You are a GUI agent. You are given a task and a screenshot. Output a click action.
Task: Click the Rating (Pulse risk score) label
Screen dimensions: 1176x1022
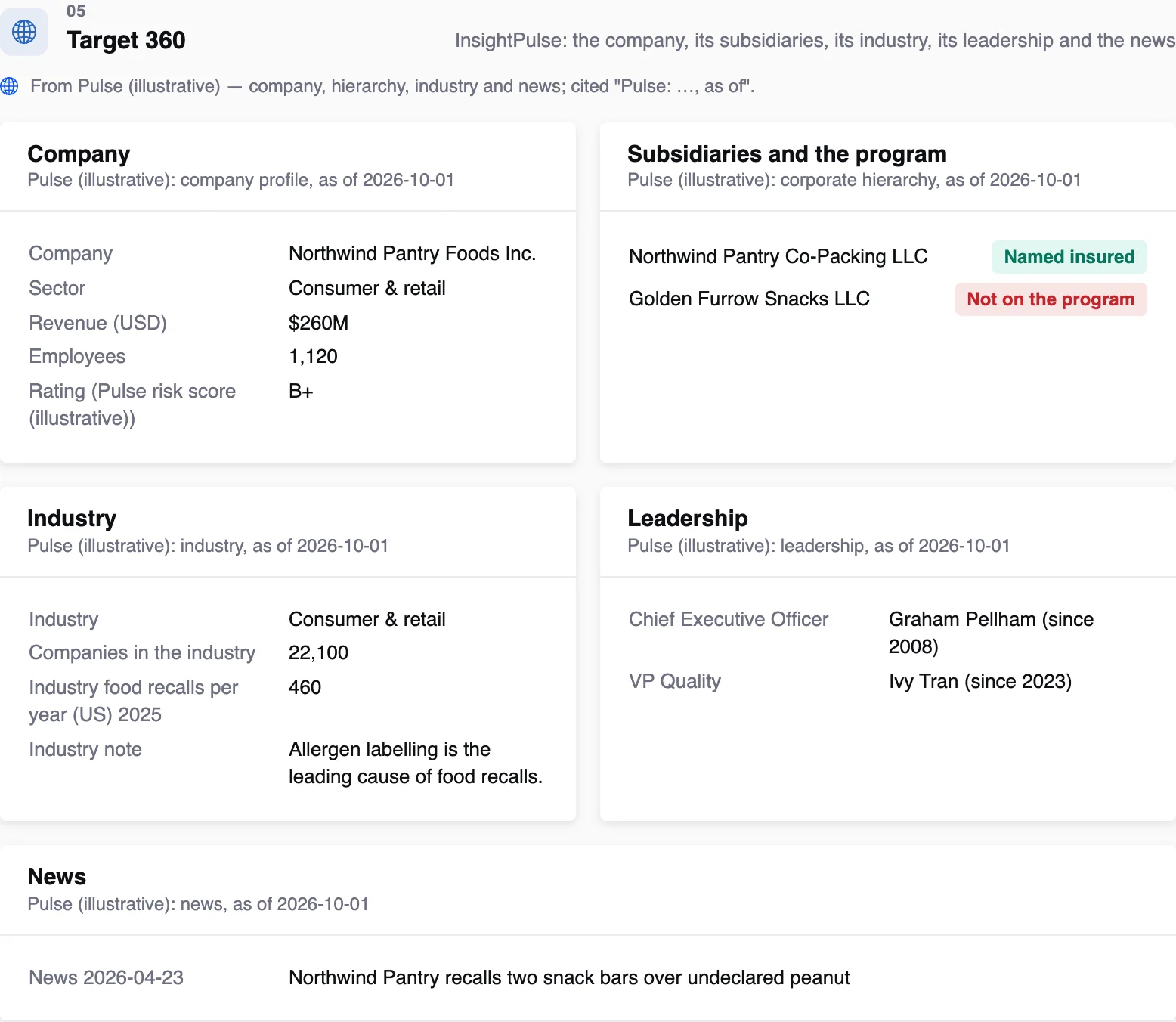132,404
